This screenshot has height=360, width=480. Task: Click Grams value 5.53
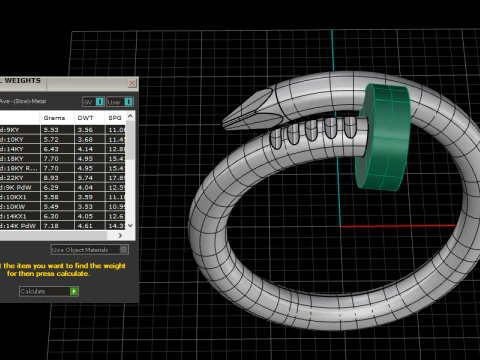[51, 130]
